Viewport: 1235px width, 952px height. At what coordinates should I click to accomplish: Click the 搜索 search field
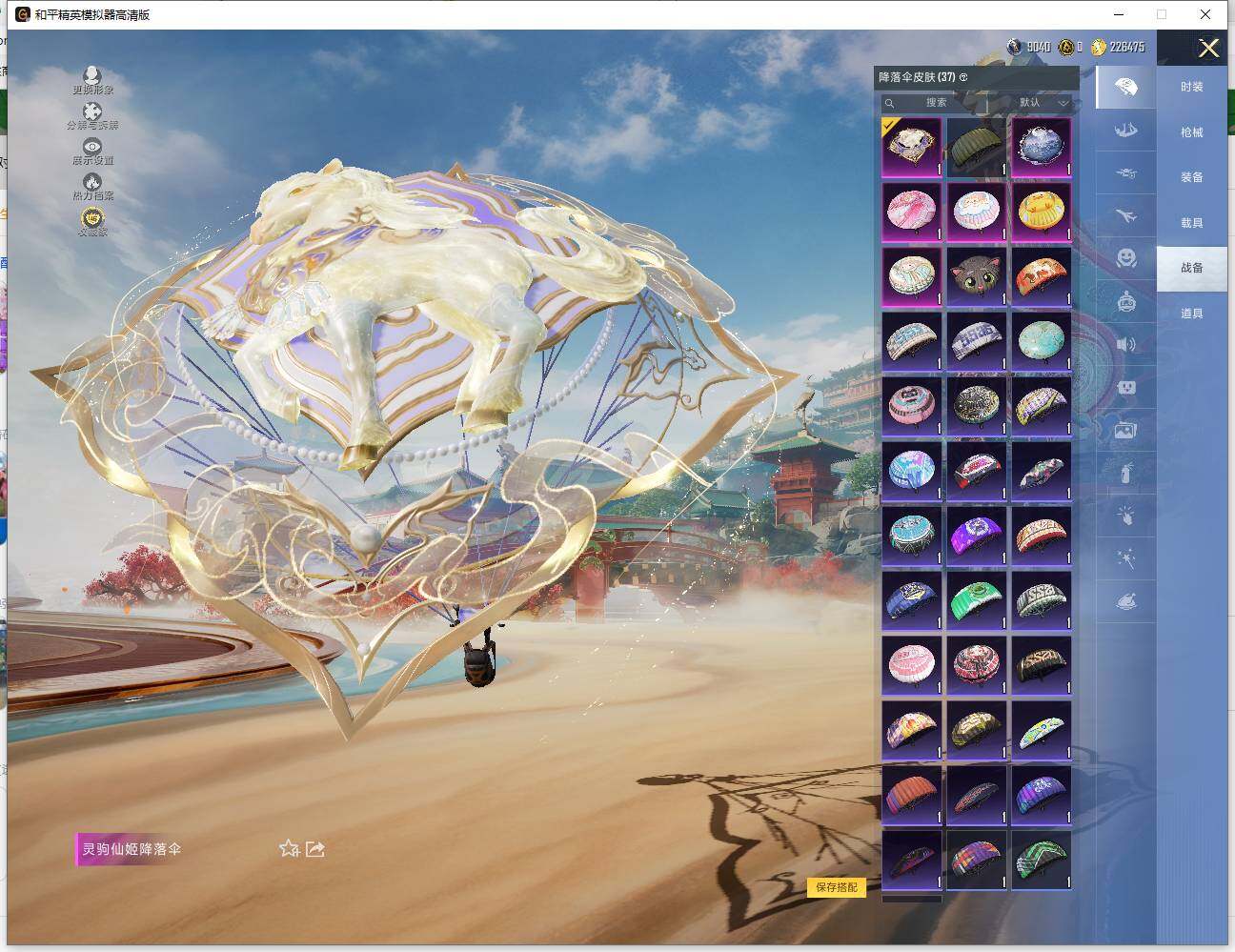(933, 102)
